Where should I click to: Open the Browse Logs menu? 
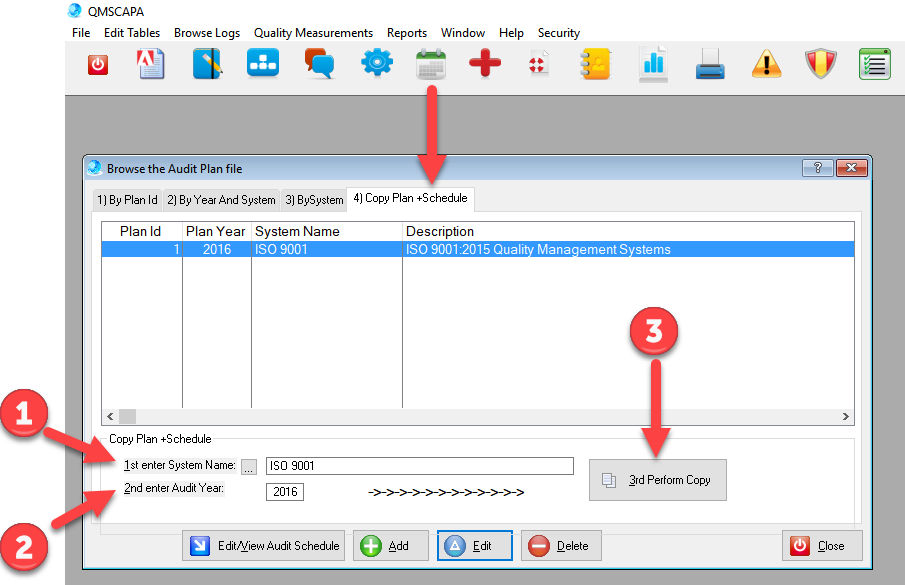tap(207, 33)
